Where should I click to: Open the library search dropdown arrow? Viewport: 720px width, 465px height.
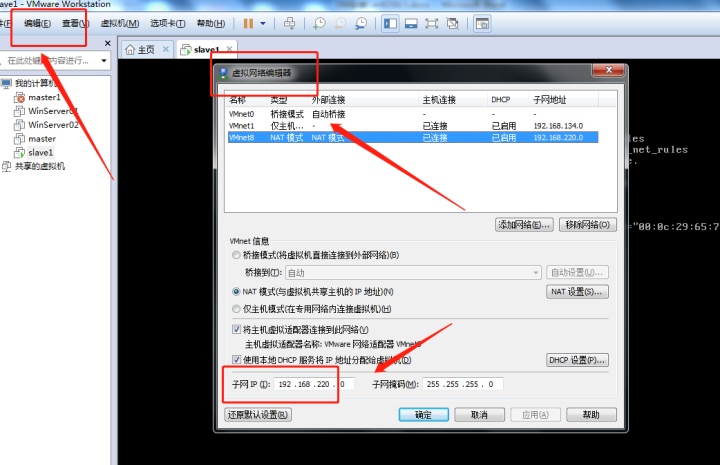pyautogui.click(x=104, y=61)
